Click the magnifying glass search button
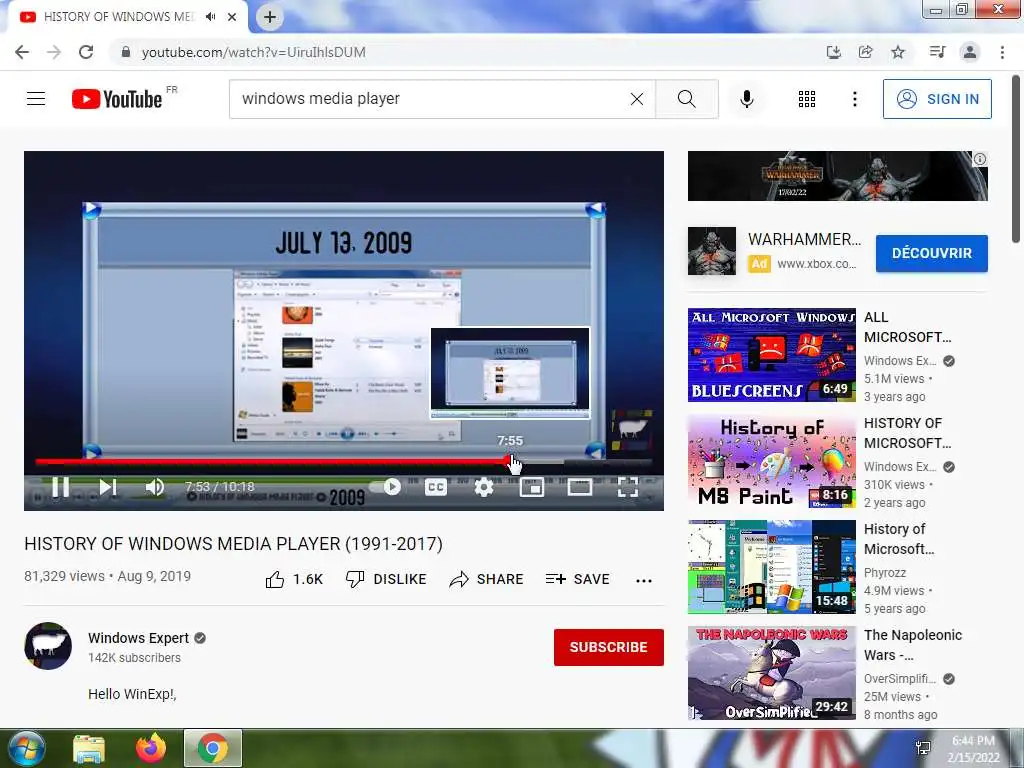Screen dimensions: 1024x768 (x=686, y=99)
